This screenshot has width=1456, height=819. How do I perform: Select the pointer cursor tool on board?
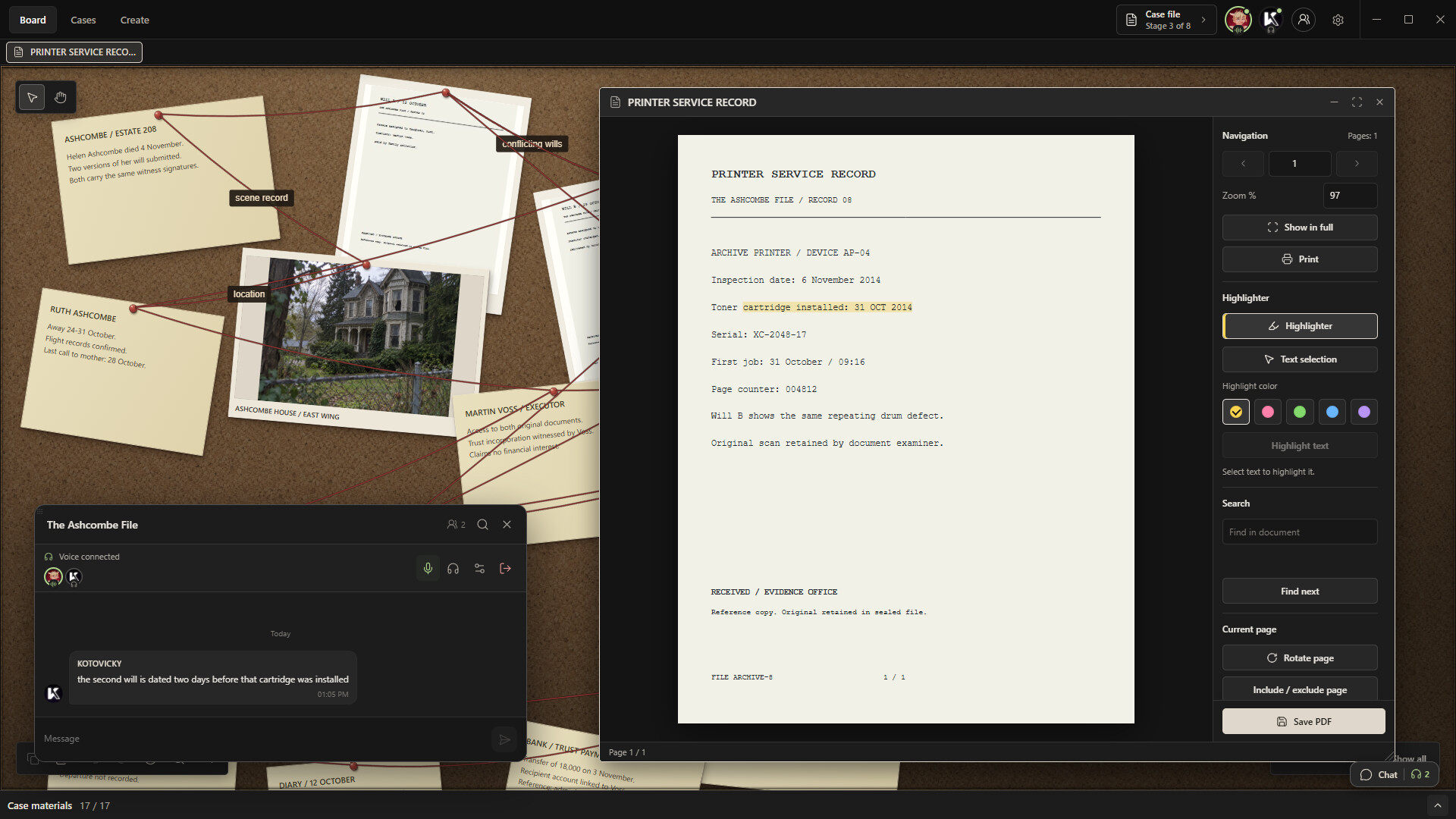(32, 97)
